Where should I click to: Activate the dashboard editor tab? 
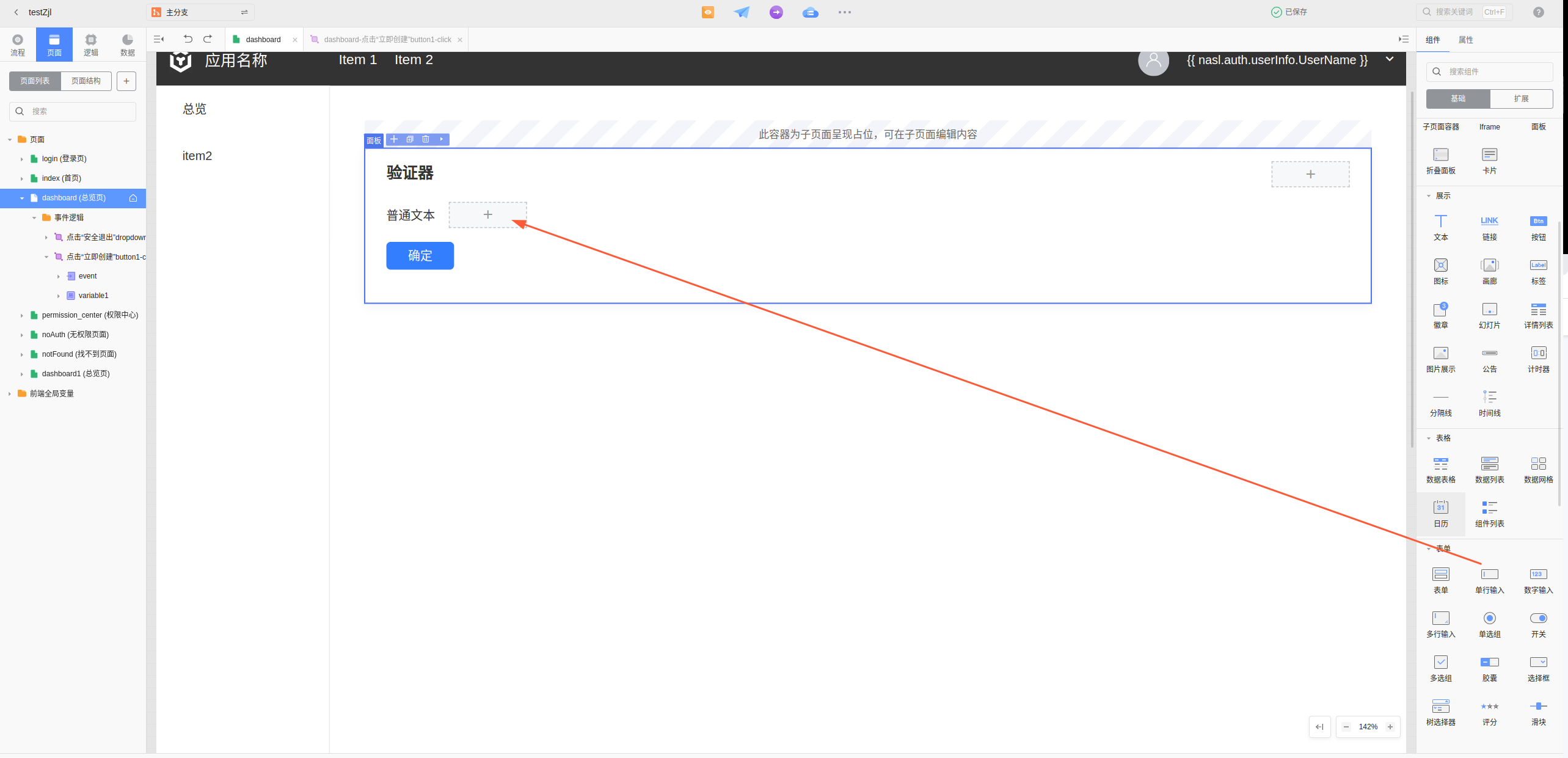[x=263, y=40]
